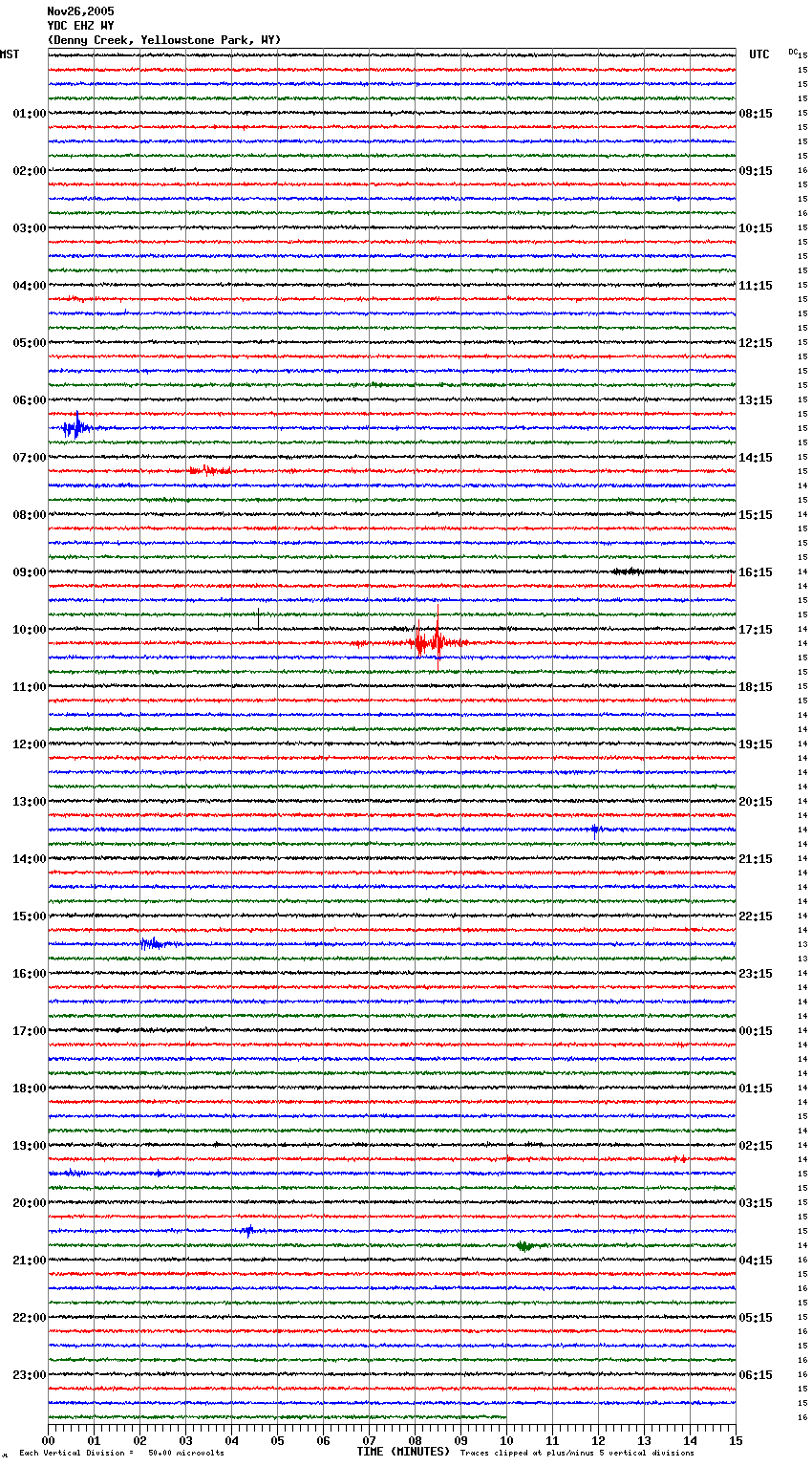This screenshot has width=812, height=1466.
Task: Click minute tick label 10 on bottom axis
Action: click(x=507, y=1440)
